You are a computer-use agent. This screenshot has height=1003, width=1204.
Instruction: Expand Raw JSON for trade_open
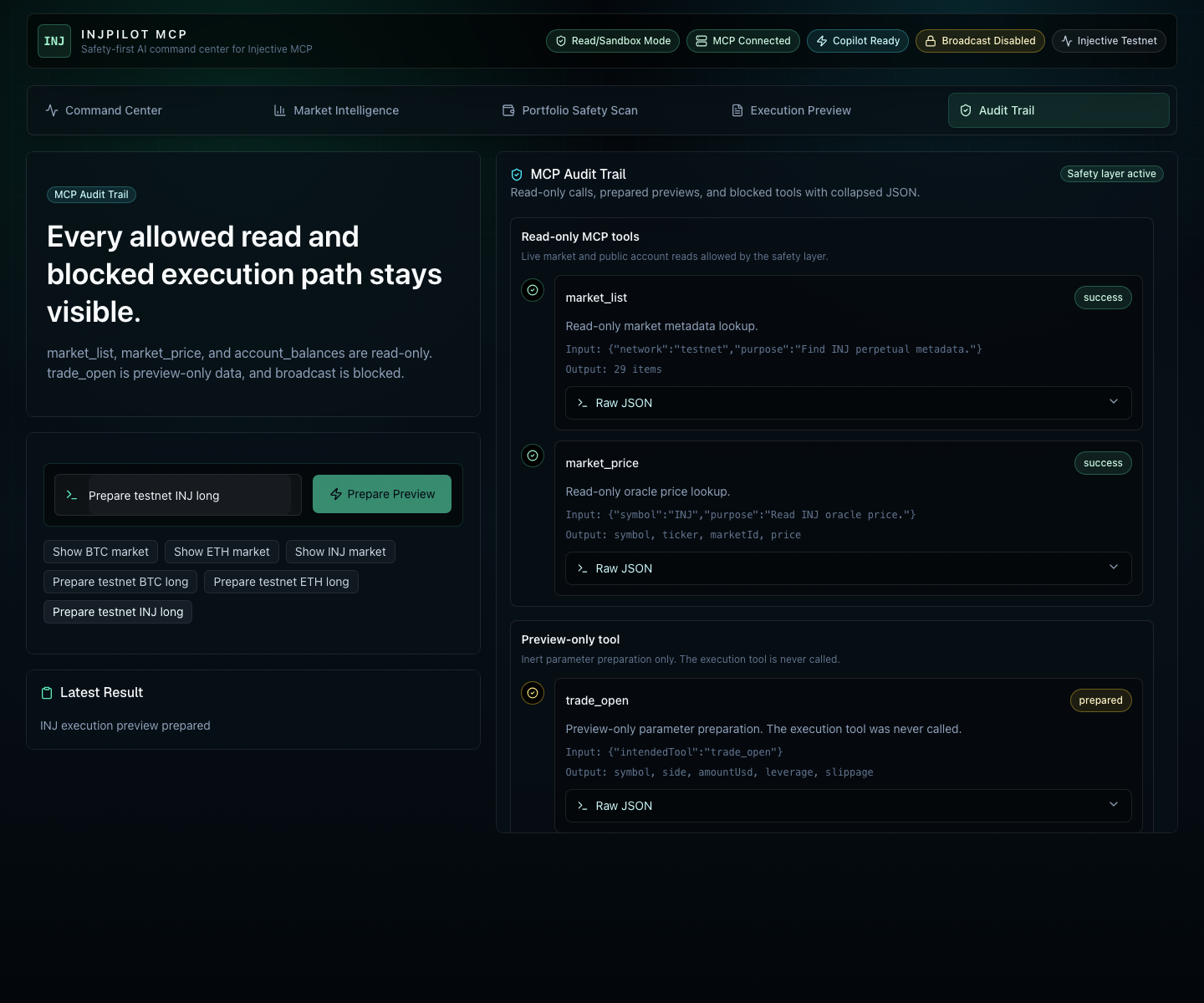coord(849,806)
